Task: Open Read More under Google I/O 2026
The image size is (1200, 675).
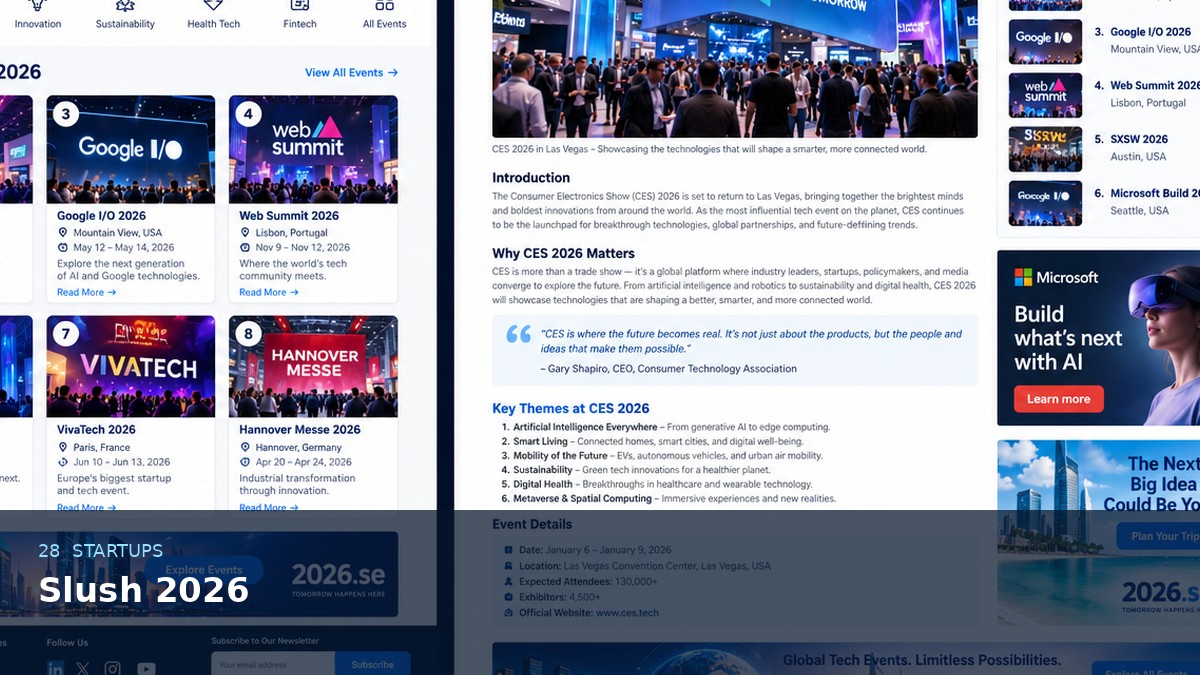Action: coord(86,293)
